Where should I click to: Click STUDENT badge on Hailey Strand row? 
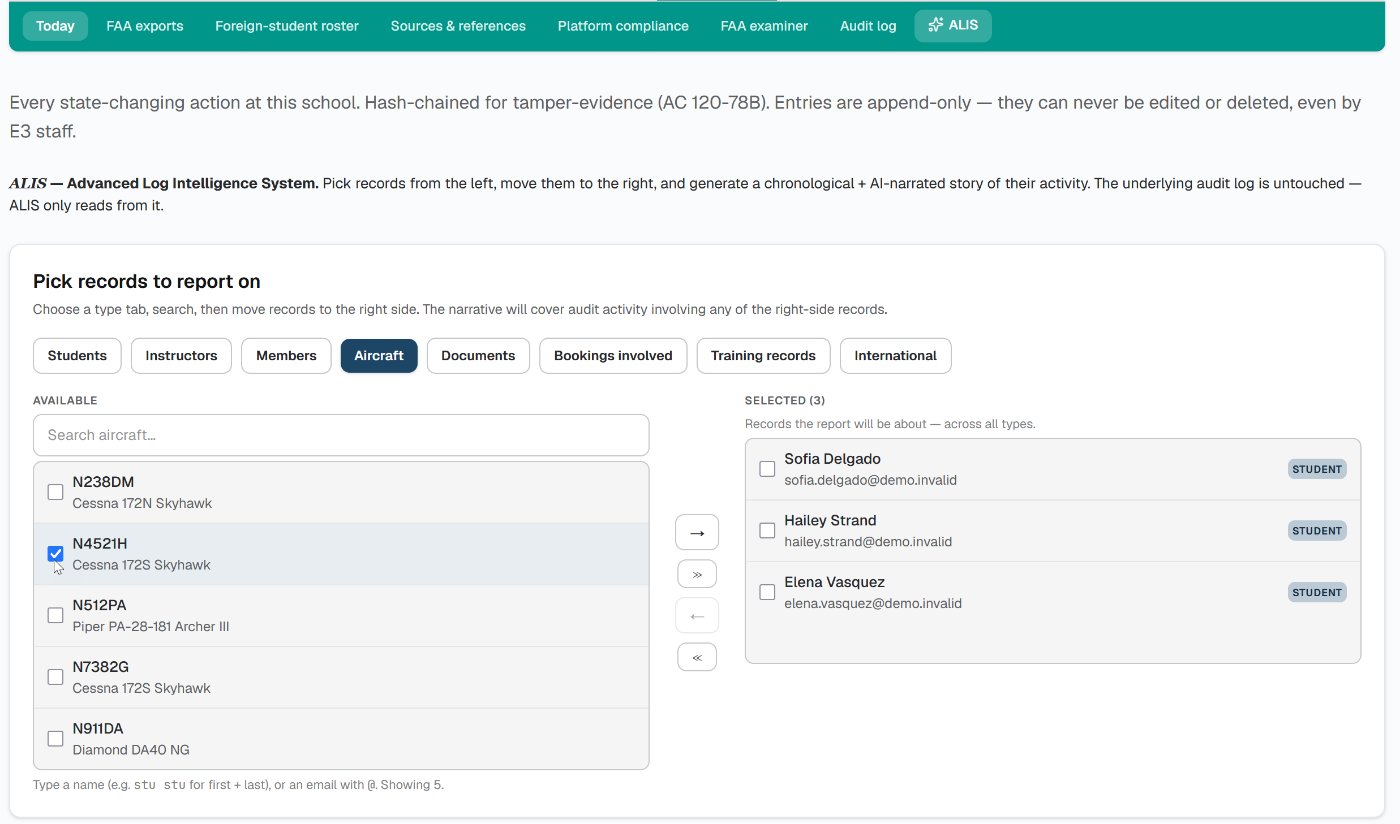(1317, 531)
